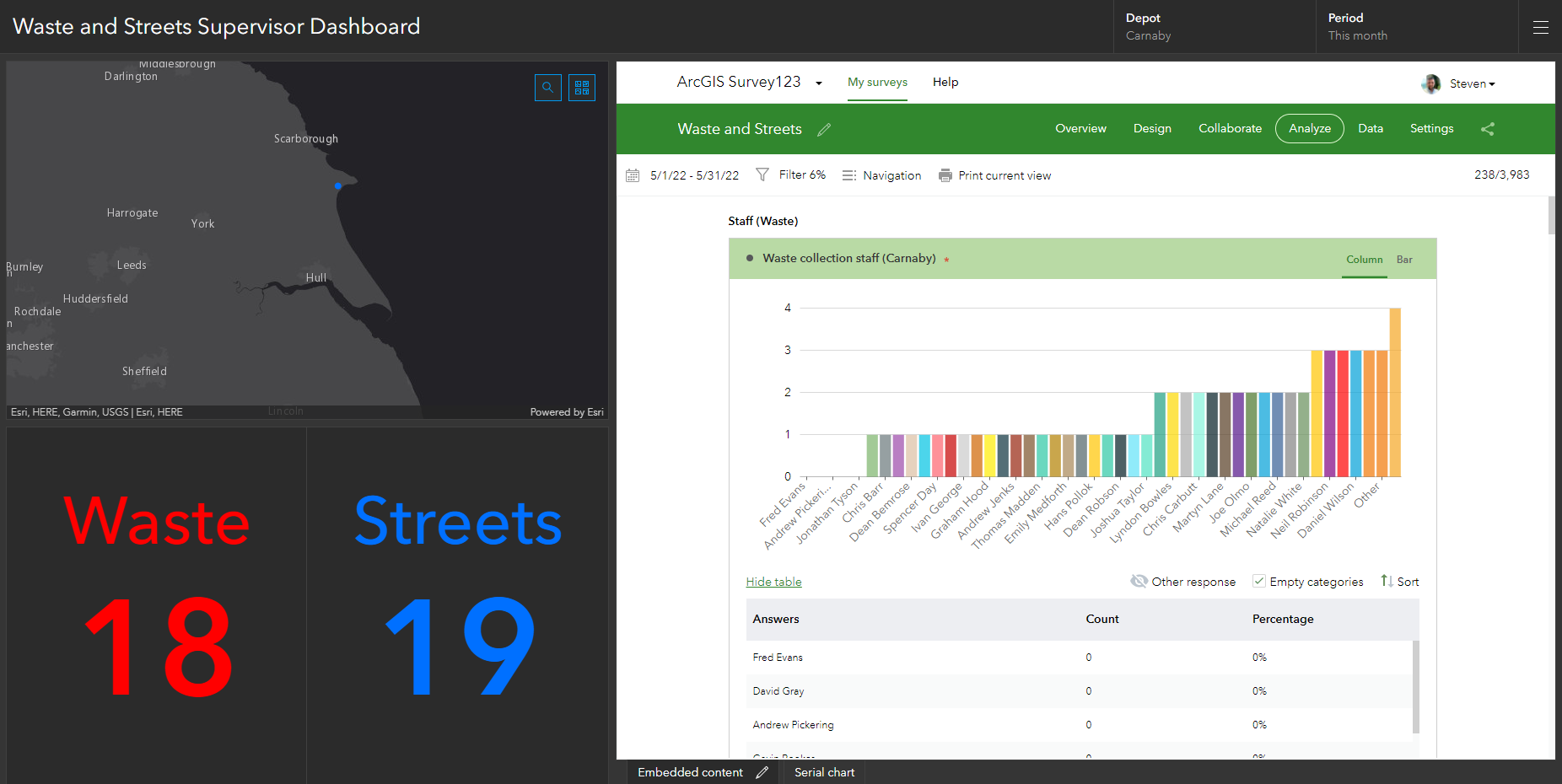
Task: Click the Waste indicator showing 18
Action: point(157,605)
